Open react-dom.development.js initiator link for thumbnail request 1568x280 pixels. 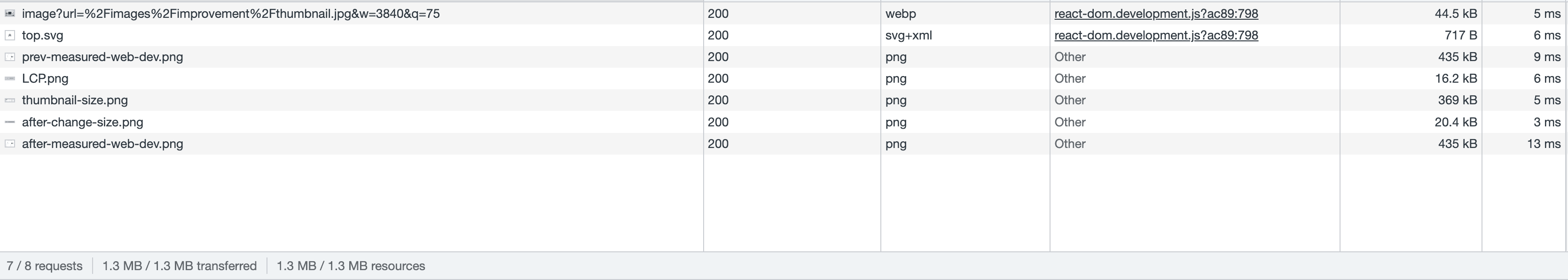click(1156, 14)
